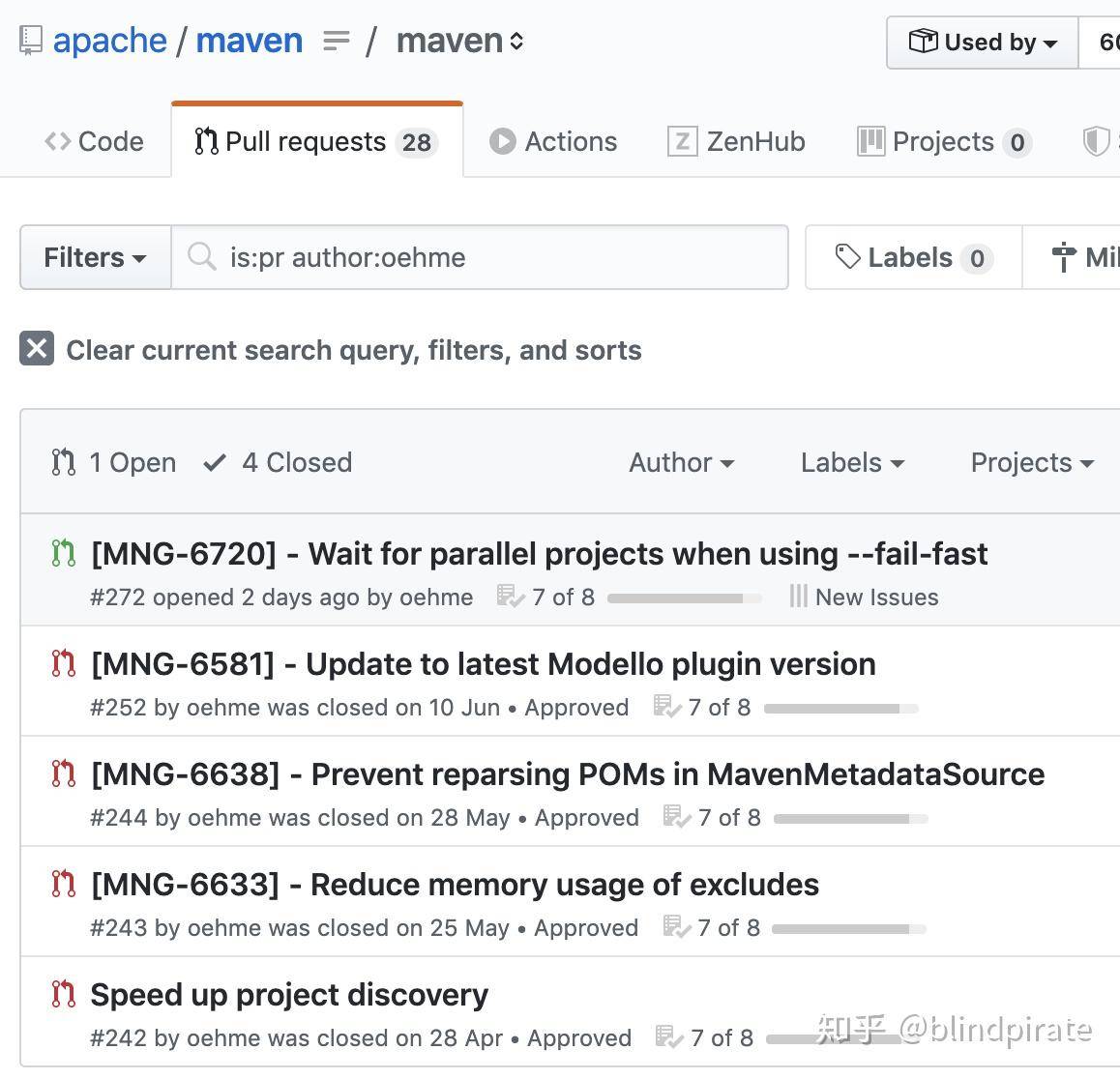This screenshot has width=1120, height=1079.
Task: Click the task progress bar on #272
Action: click(x=684, y=598)
